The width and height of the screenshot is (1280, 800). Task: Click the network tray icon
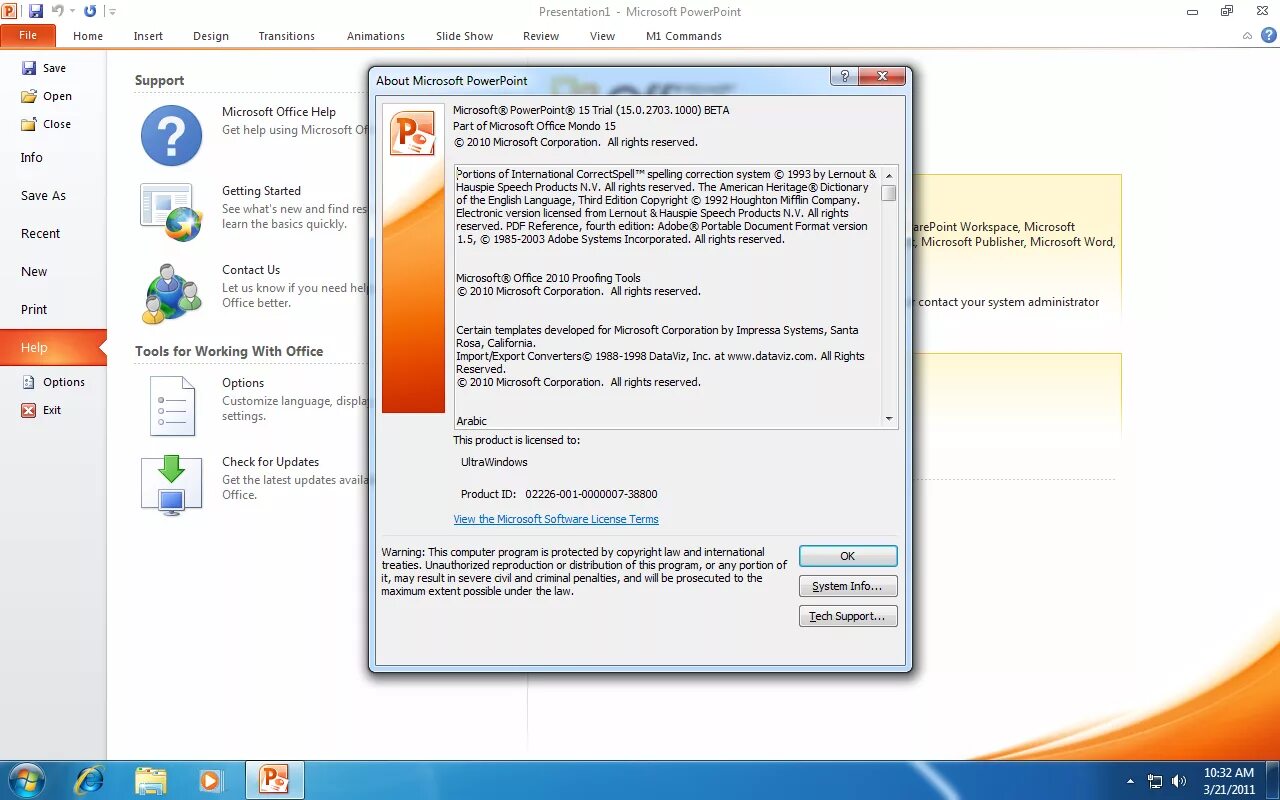pos(1155,781)
